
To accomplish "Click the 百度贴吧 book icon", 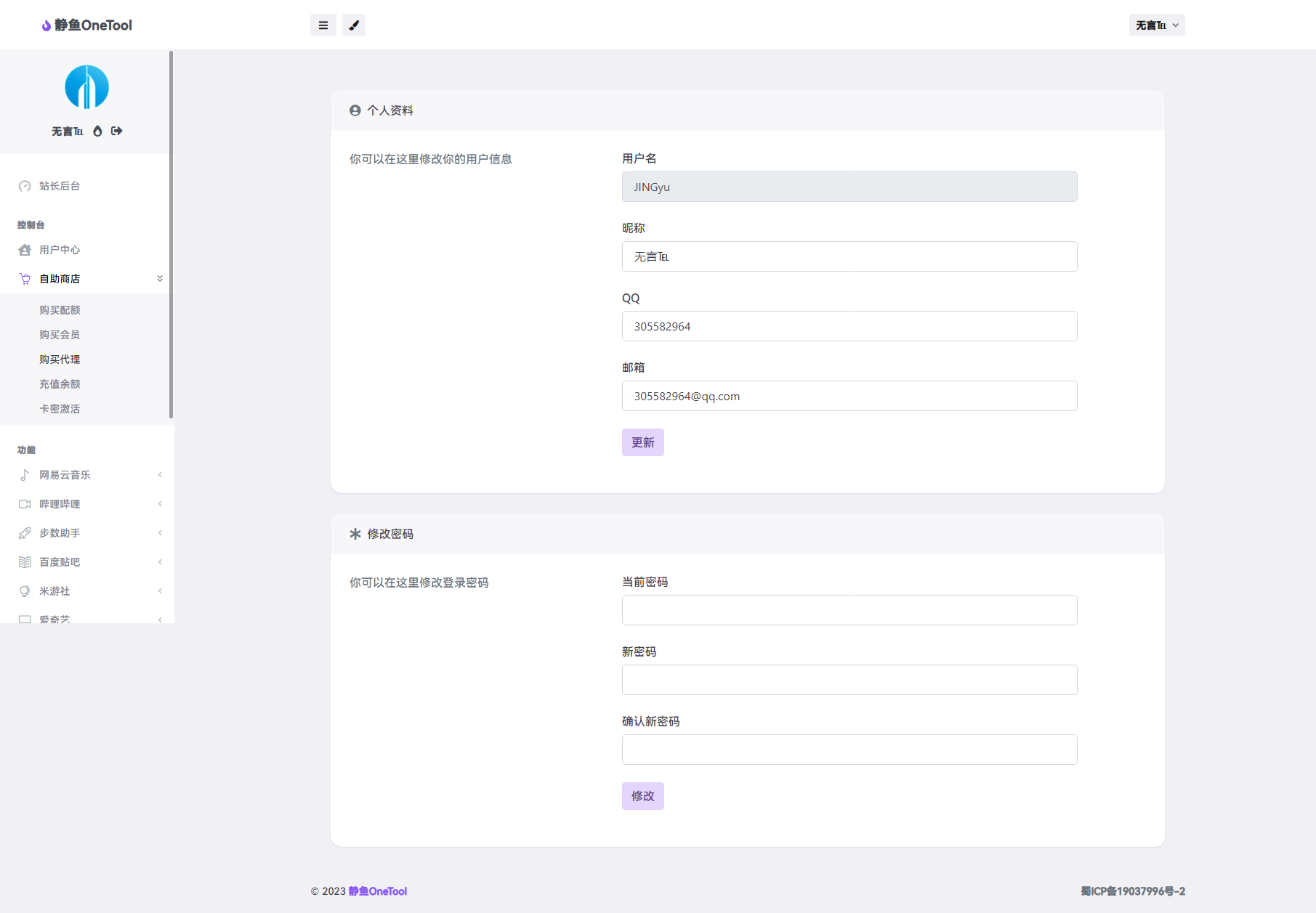I will click(x=25, y=562).
